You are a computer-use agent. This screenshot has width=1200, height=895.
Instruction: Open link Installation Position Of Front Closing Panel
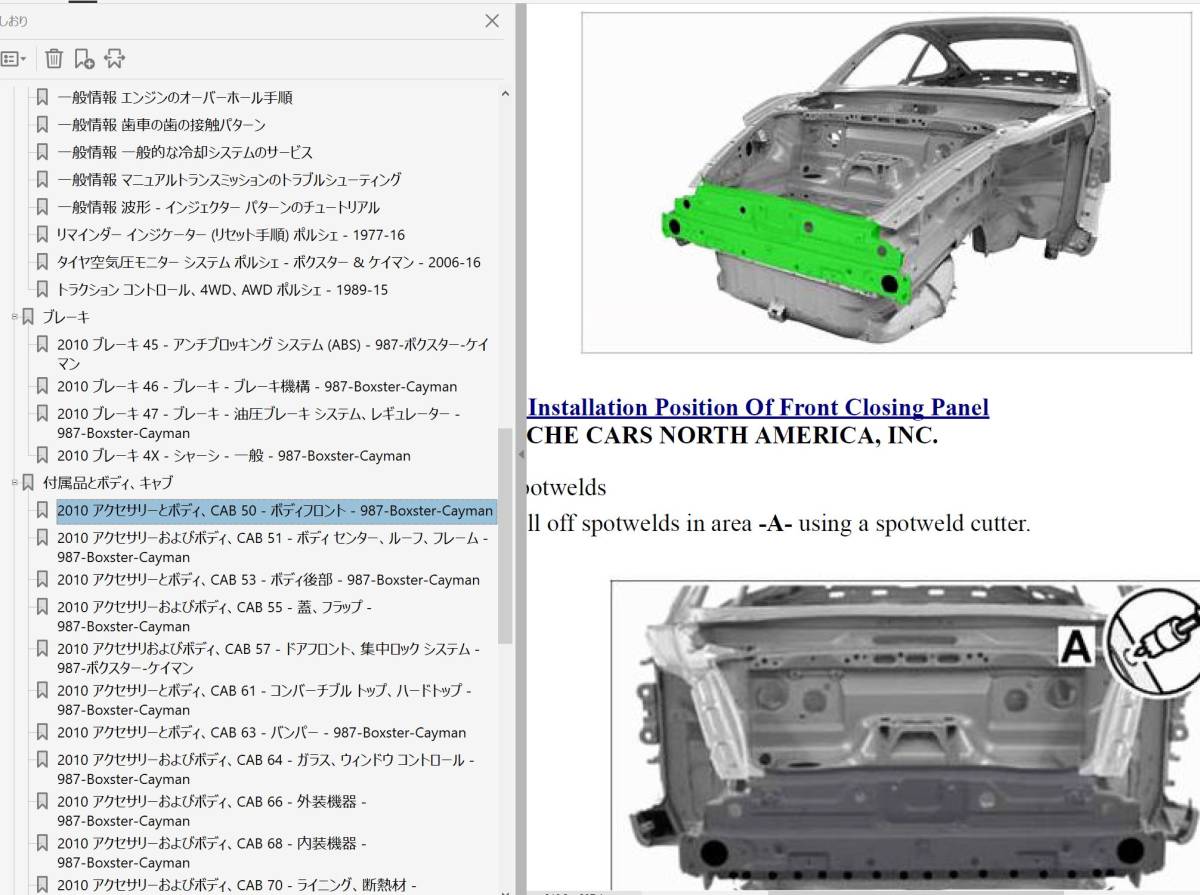[x=758, y=407]
